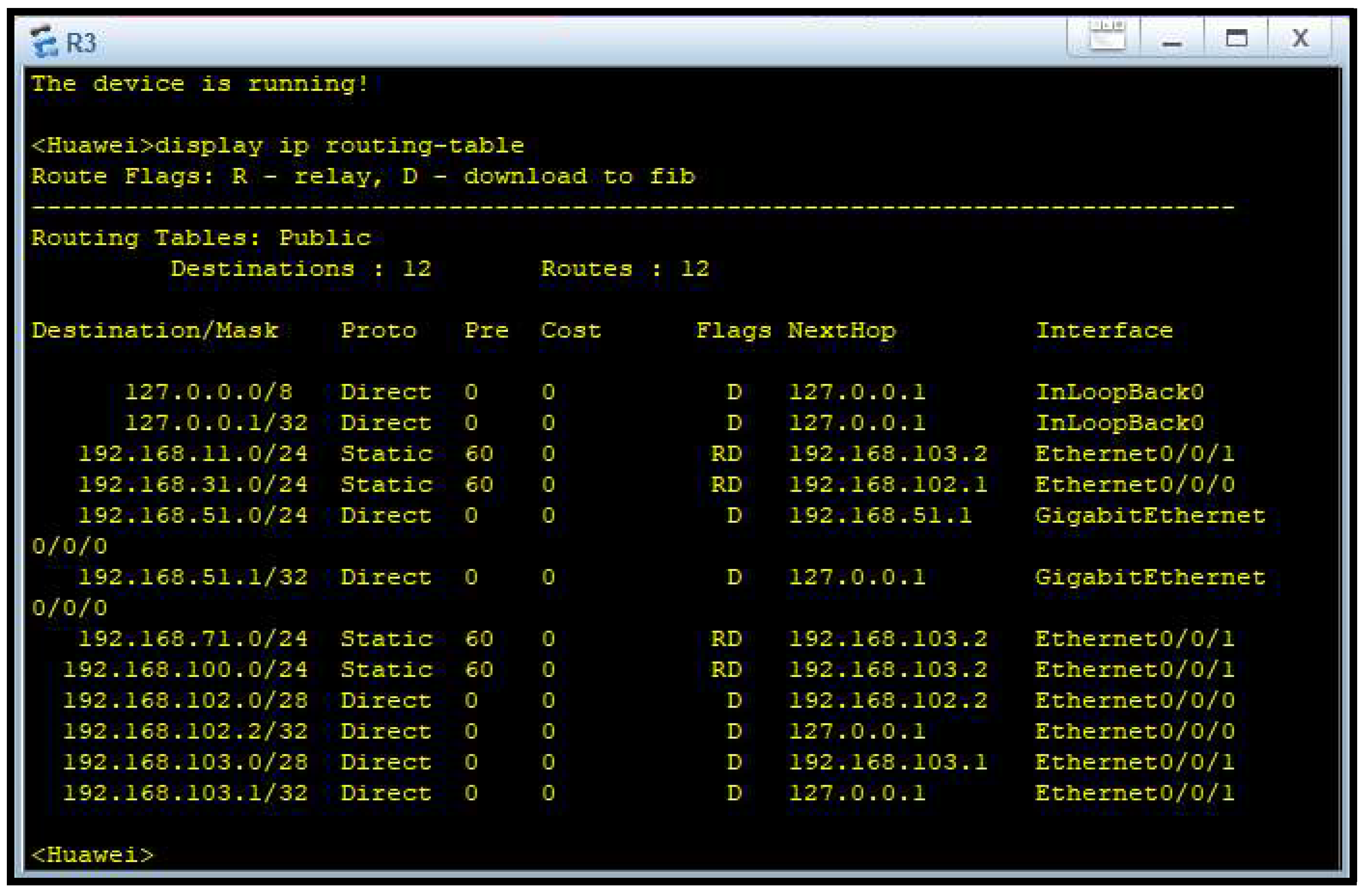
Task: Click the R3 router icon in title bar
Action: pyautogui.click(x=45, y=41)
